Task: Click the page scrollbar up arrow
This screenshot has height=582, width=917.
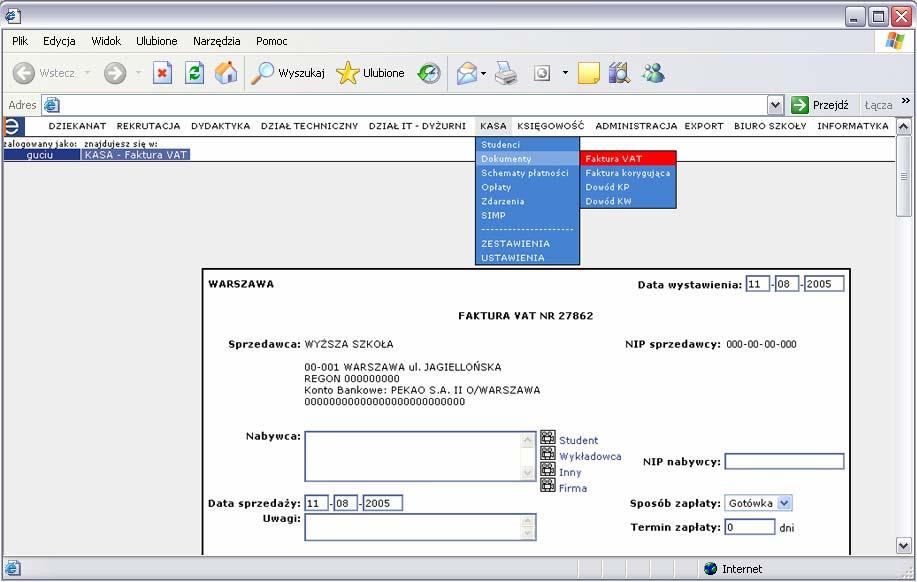Action: [x=904, y=126]
